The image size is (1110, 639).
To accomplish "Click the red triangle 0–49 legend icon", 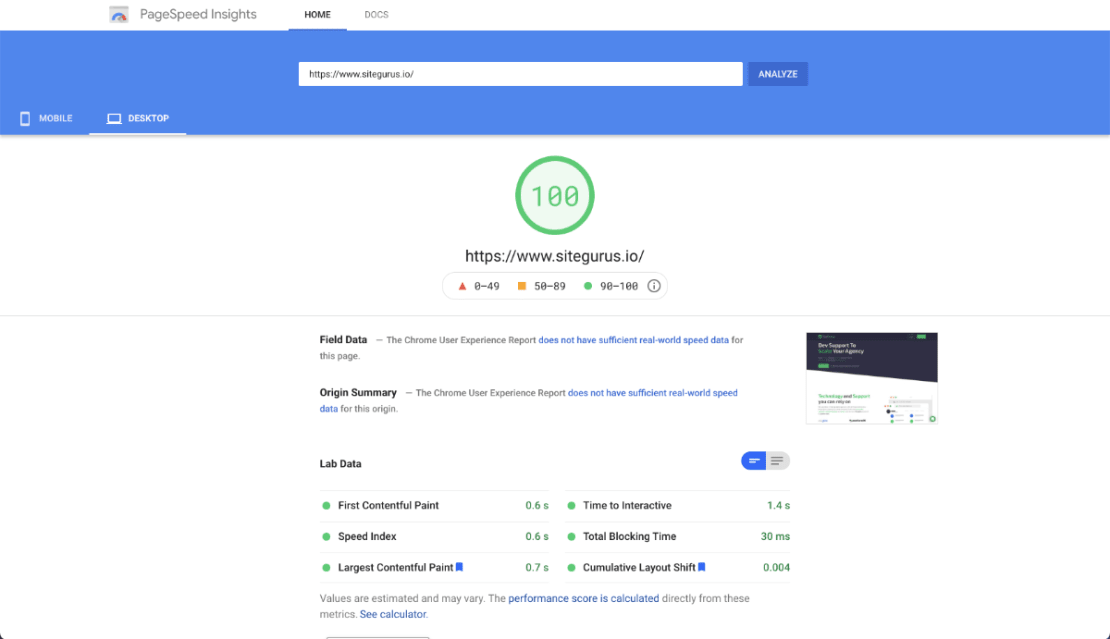I will [x=462, y=286].
